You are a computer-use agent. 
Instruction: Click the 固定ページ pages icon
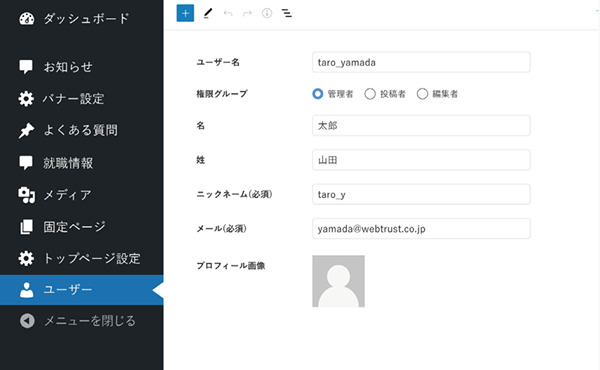[x=26, y=227]
